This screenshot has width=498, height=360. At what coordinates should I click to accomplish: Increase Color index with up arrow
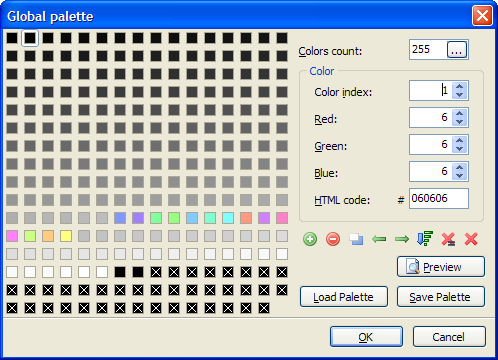460,87
